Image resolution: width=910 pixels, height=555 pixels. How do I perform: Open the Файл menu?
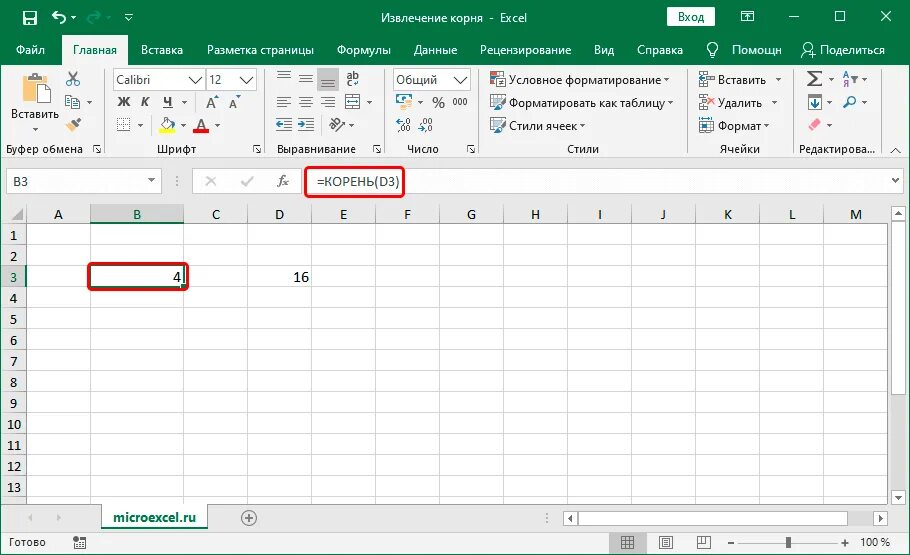pos(30,50)
